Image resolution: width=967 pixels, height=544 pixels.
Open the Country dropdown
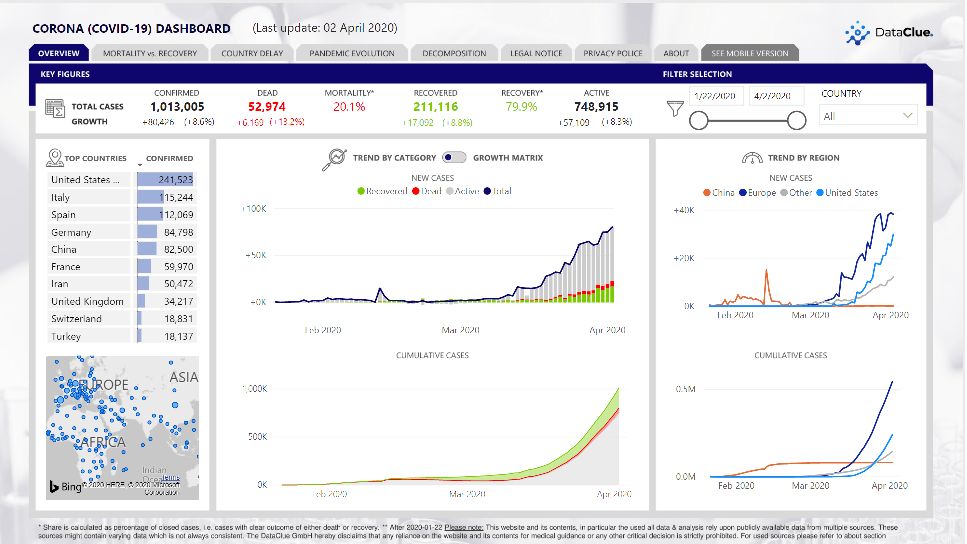[x=867, y=116]
